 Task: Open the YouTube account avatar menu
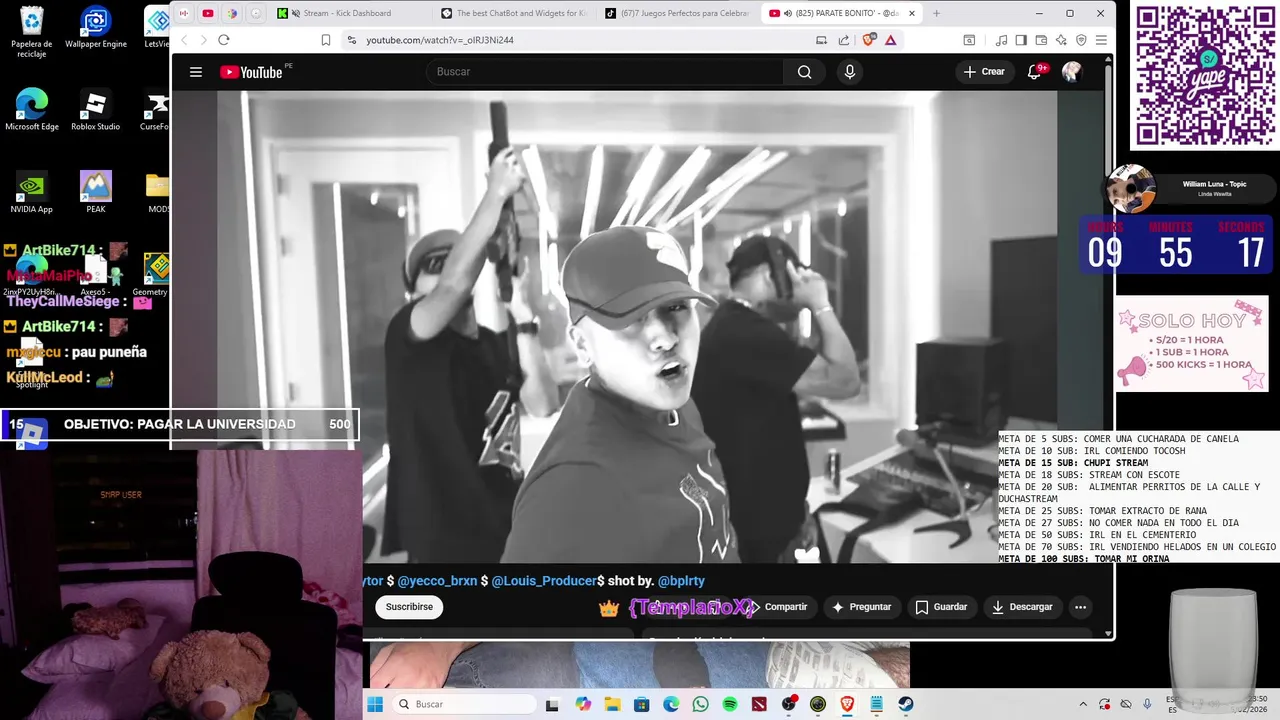tap(1072, 72)
